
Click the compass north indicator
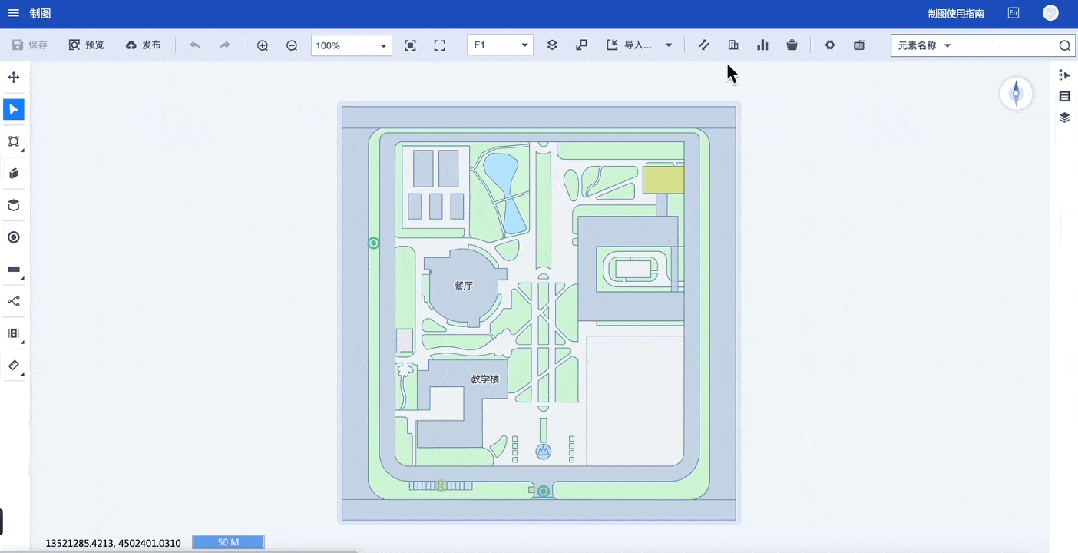1016,94
